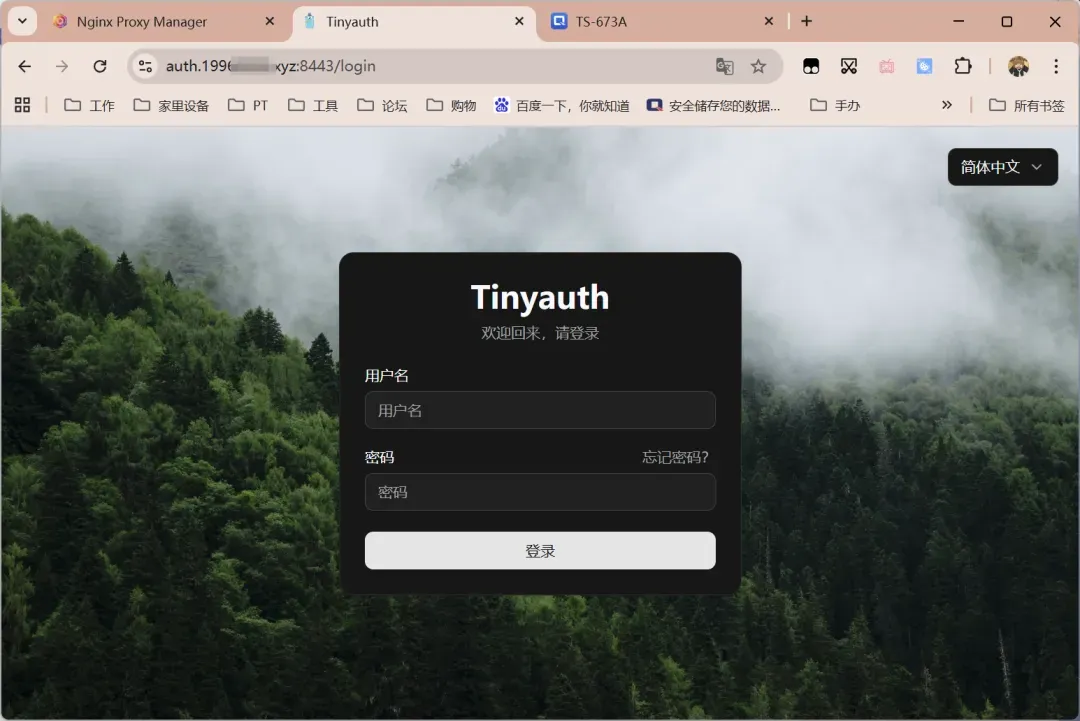The image size is (1080, 721).
Task: Click the 用户名 input field
Action: pyautogui.click(x=540, y=410)
